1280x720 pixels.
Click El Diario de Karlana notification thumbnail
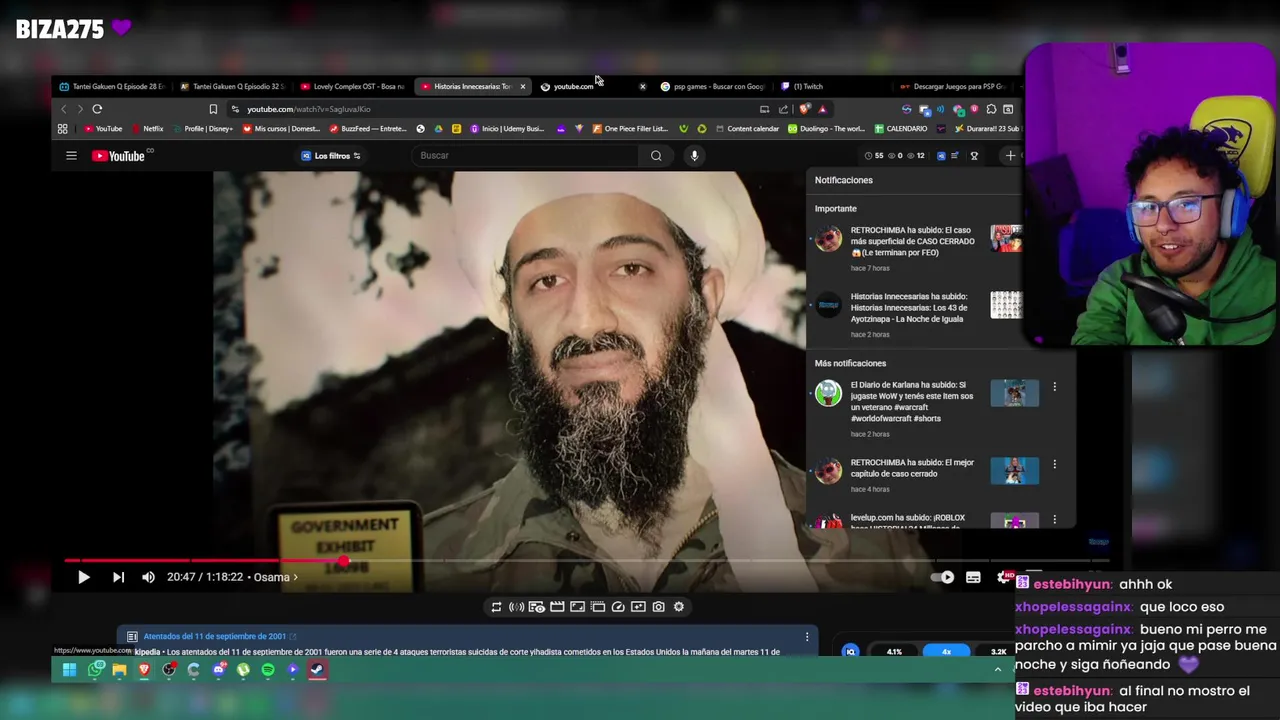coord(1014,393)
